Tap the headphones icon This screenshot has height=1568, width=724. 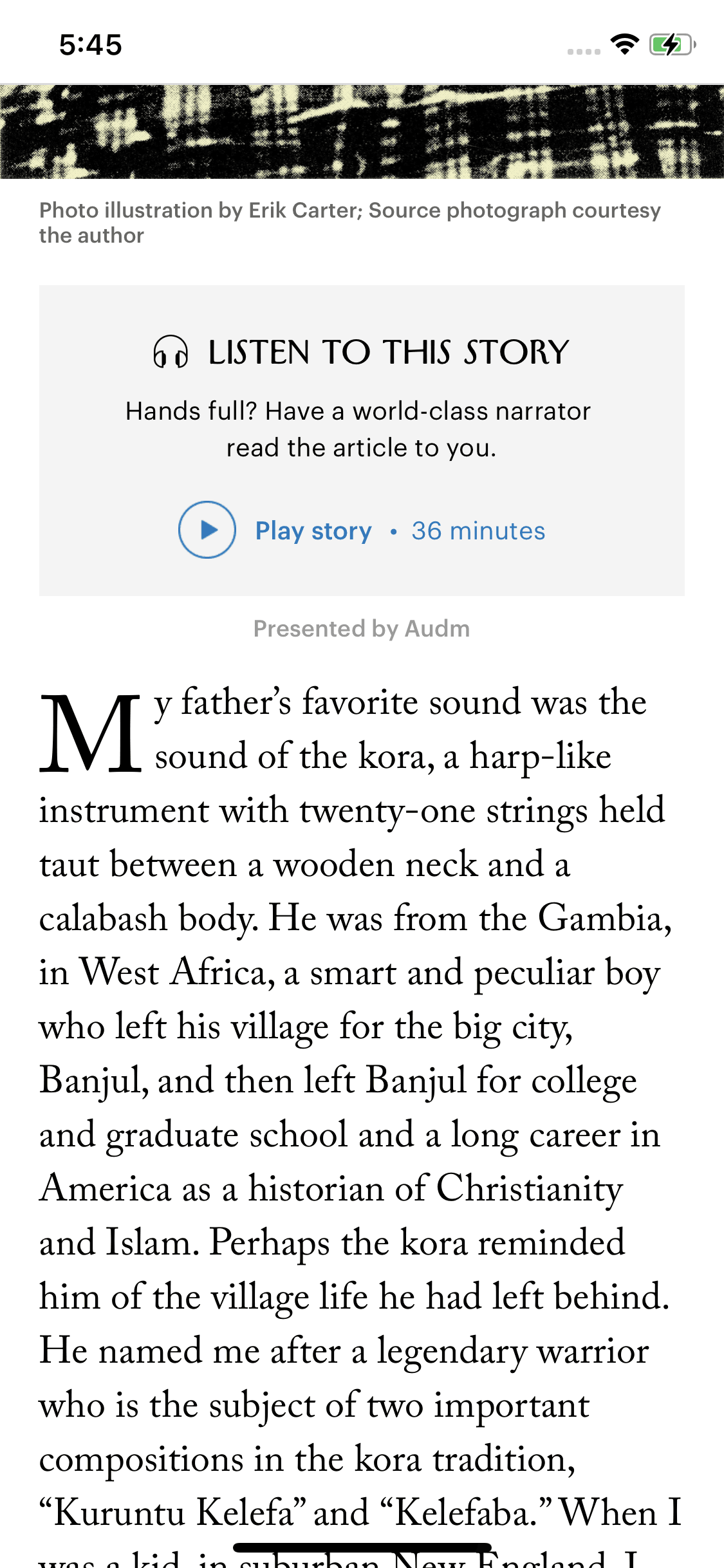(171, 352)
